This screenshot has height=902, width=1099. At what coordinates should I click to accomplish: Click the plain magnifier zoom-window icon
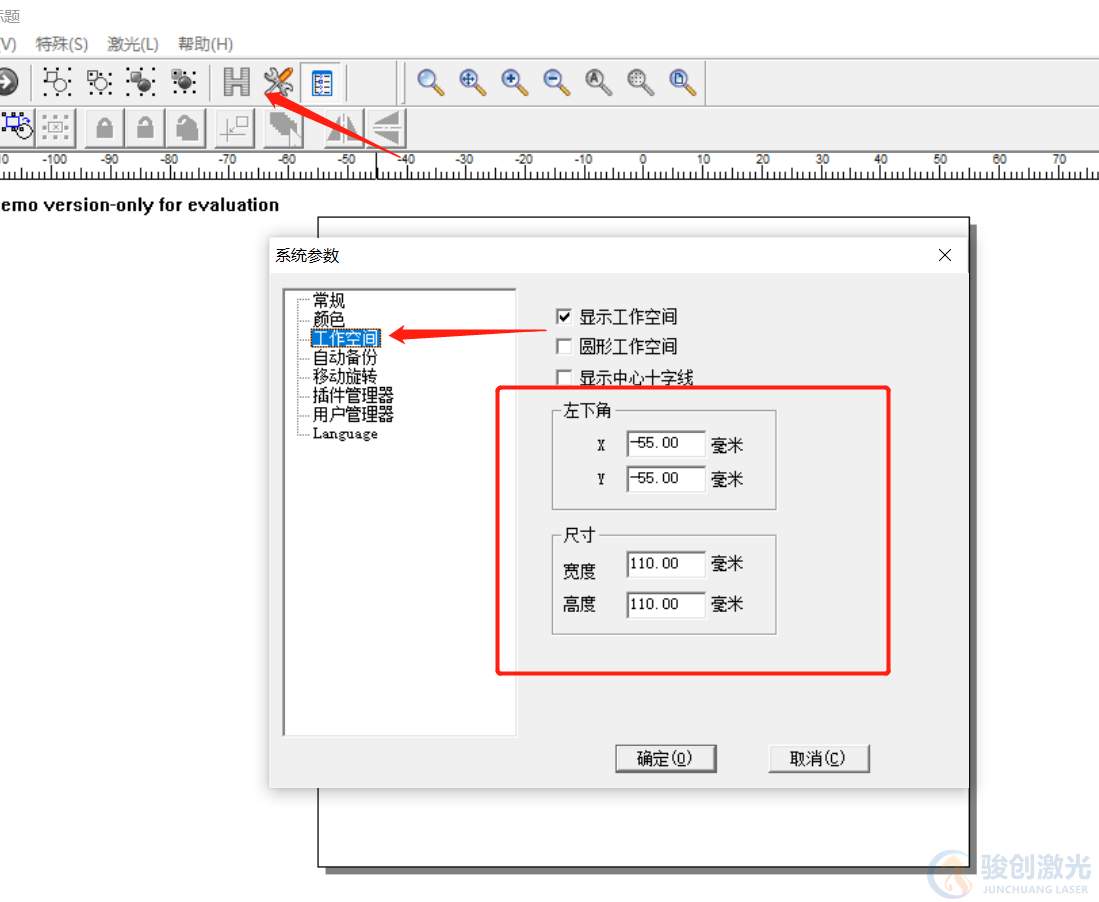430,82
